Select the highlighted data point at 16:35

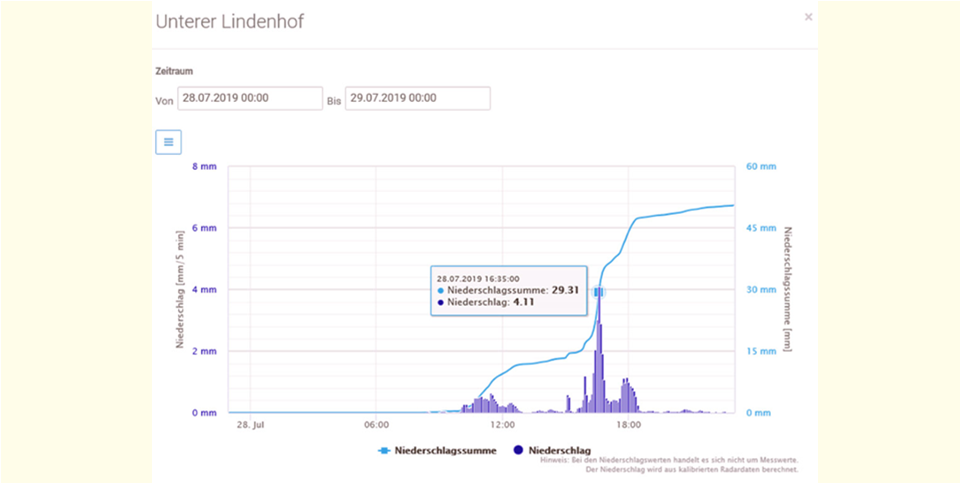[x=599, y=292]
